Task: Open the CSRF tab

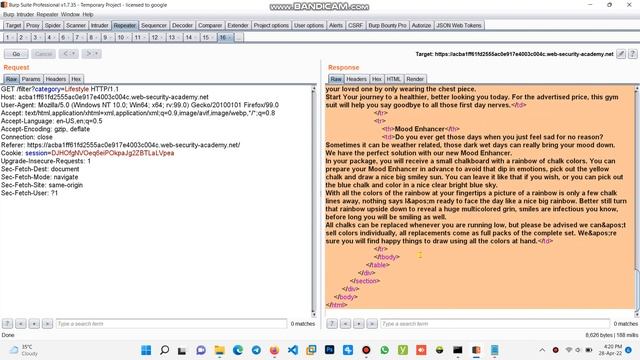Action: point(356,25)
